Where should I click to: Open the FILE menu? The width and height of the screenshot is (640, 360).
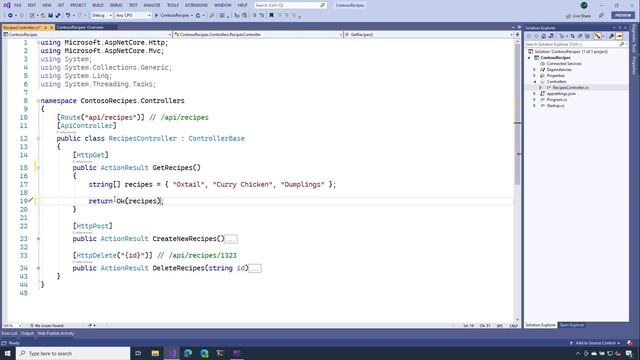(18, 5)
